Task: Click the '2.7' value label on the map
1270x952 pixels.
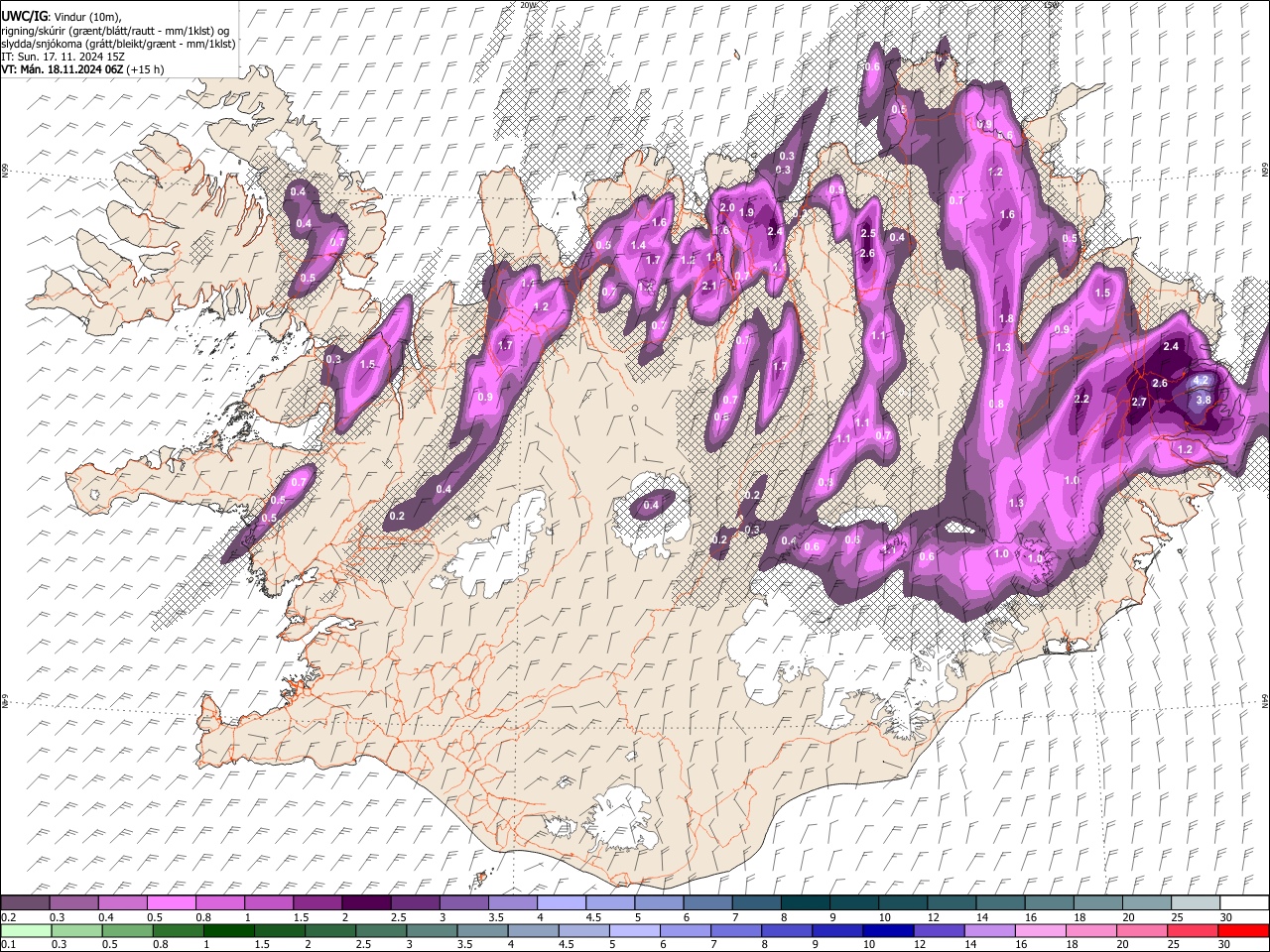Action: pyautogui.click(x=1139, y=402)
